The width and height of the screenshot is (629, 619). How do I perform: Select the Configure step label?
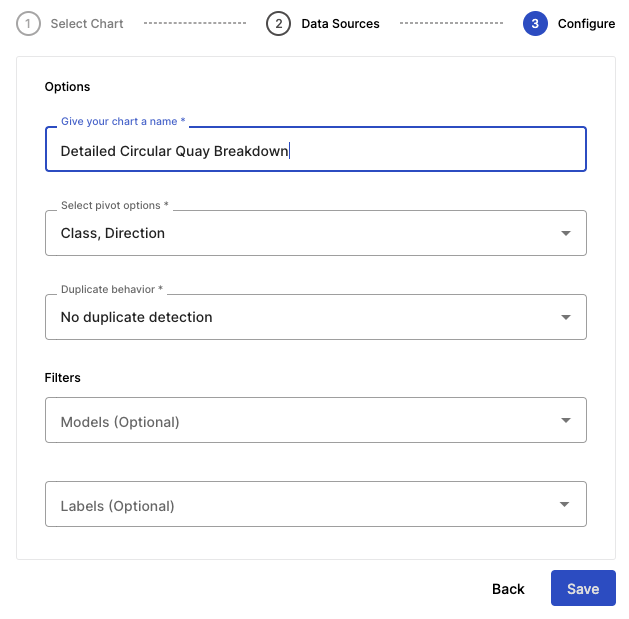[586, 23]
